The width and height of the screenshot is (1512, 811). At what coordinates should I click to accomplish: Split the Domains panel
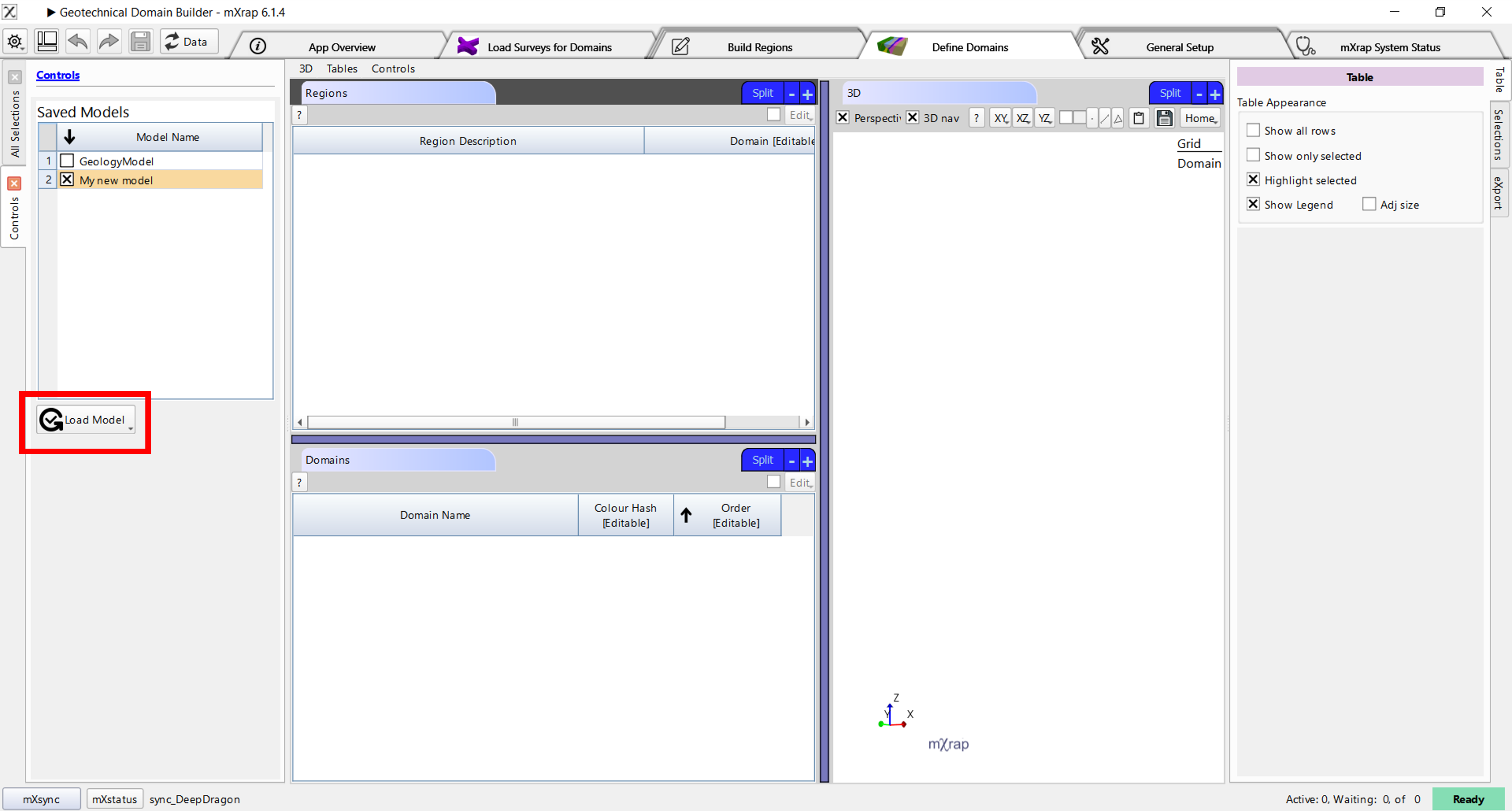[x=762, y=460]
